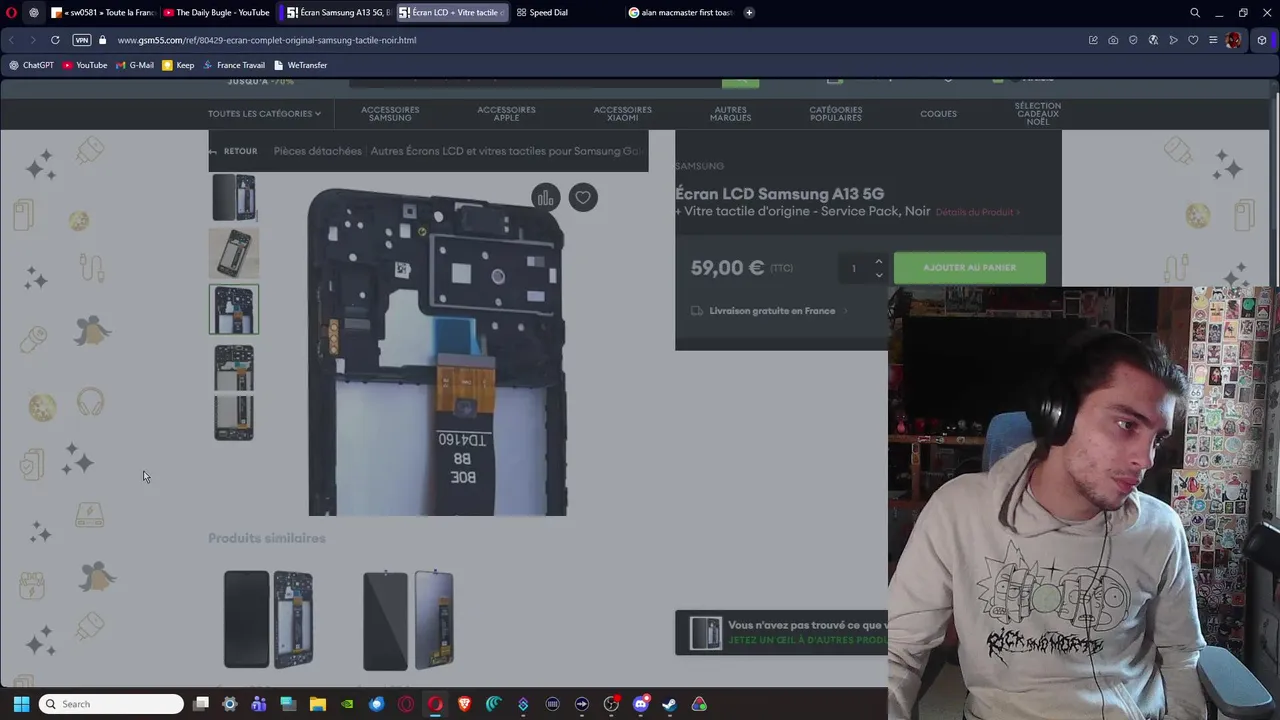Screen dimensions: 1280x720
Task: Open Microsoft Teams in taskbar
Action: [259, 704]
